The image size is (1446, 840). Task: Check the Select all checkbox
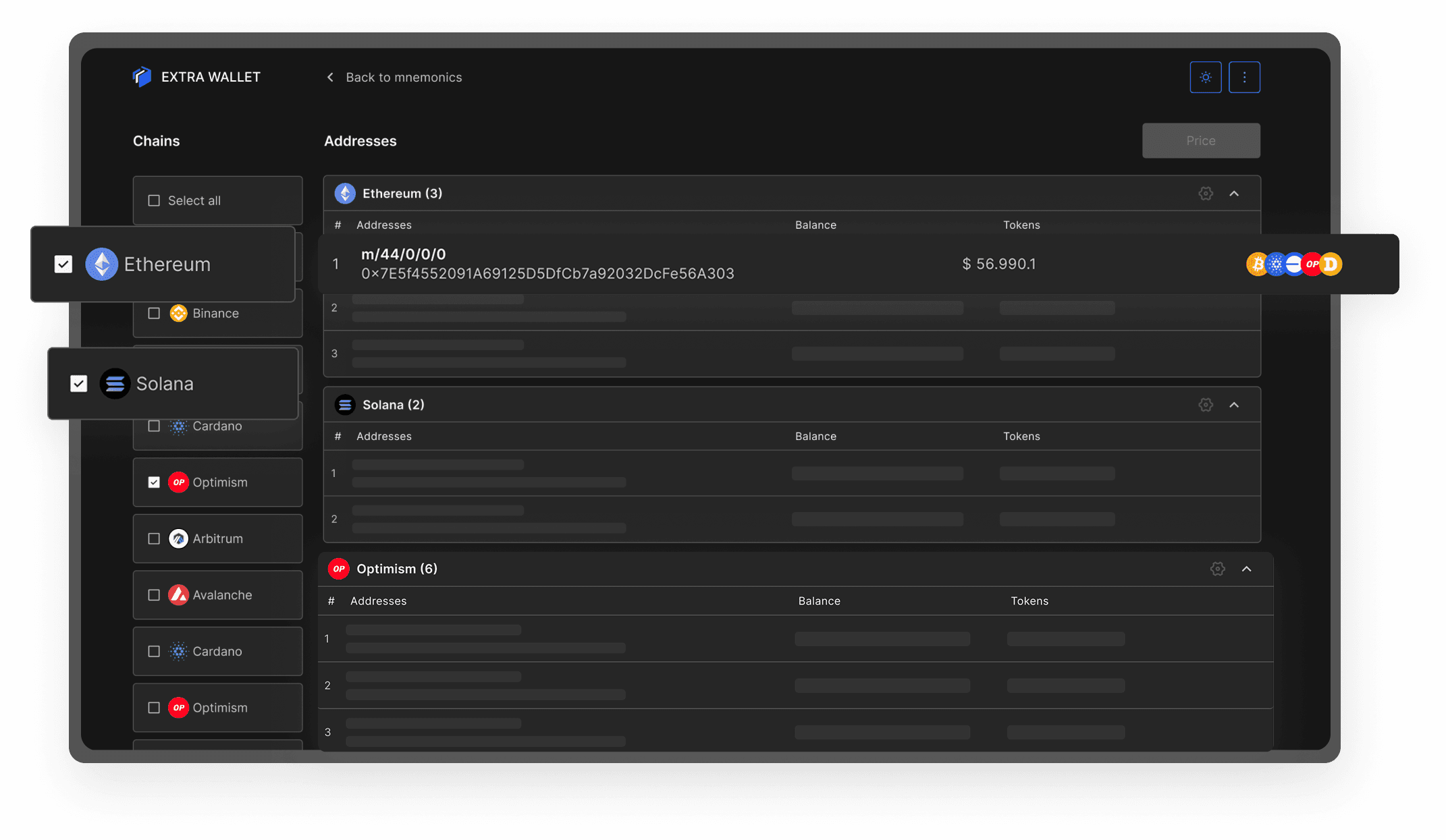[x=154, y=200]
